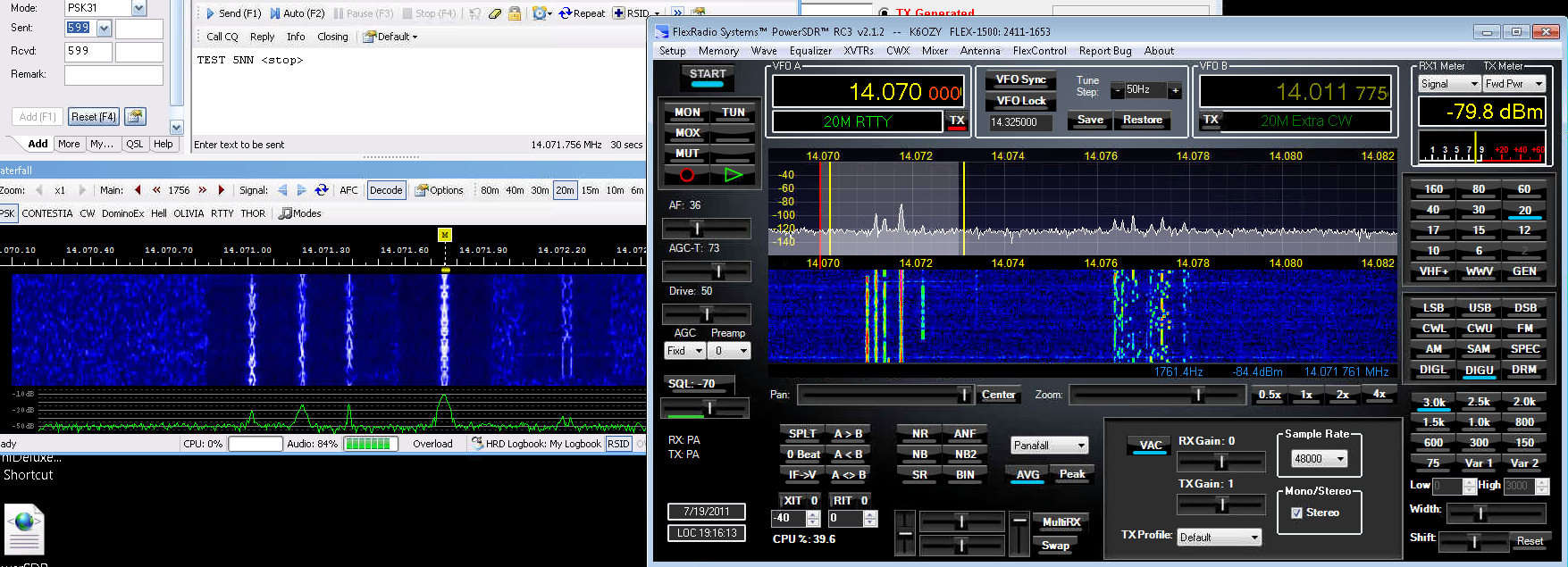Toggle the VAC button off
1568x567 pixels.
click(x=1150, y=446)
